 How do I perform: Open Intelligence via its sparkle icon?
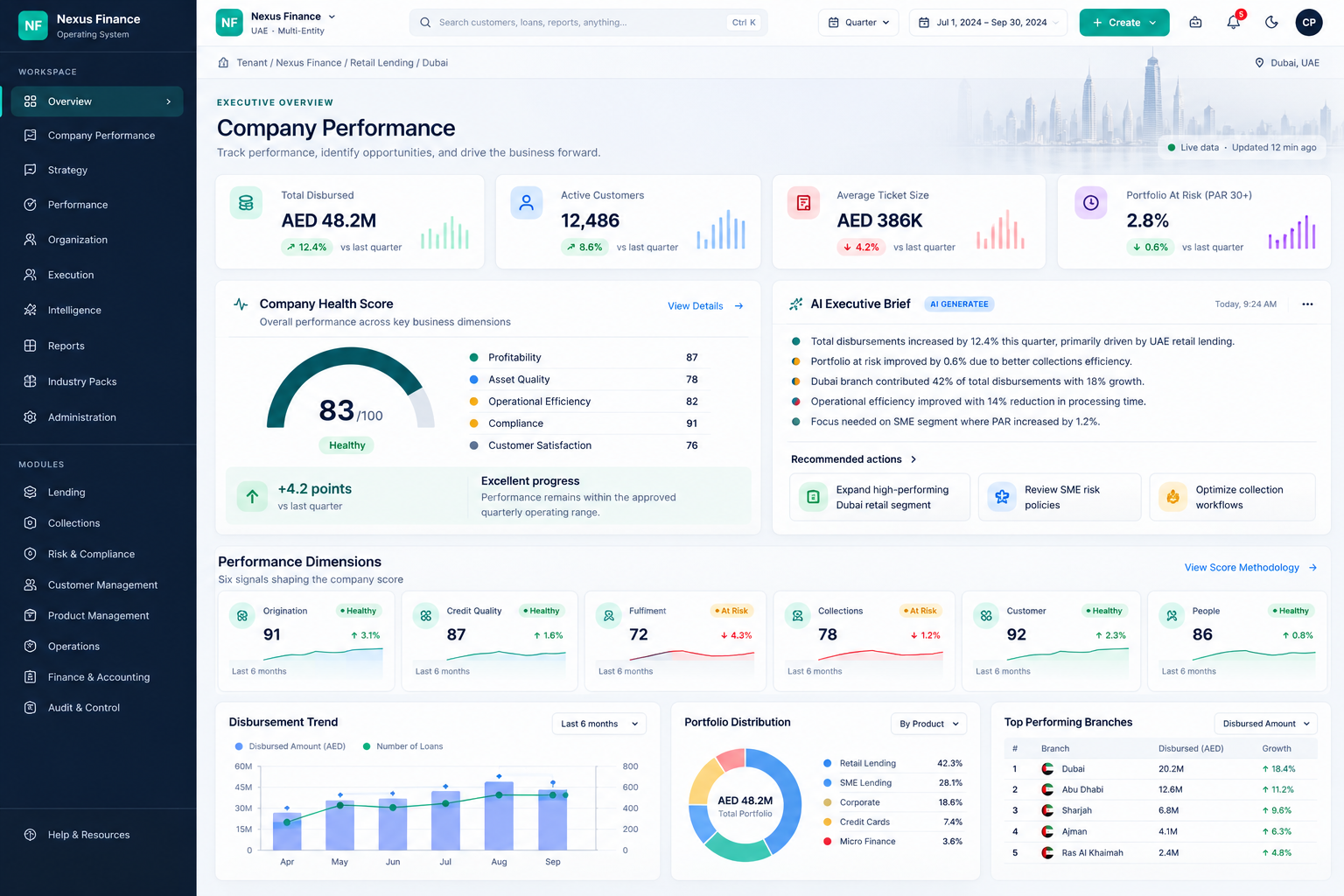[x=30, y=310]
